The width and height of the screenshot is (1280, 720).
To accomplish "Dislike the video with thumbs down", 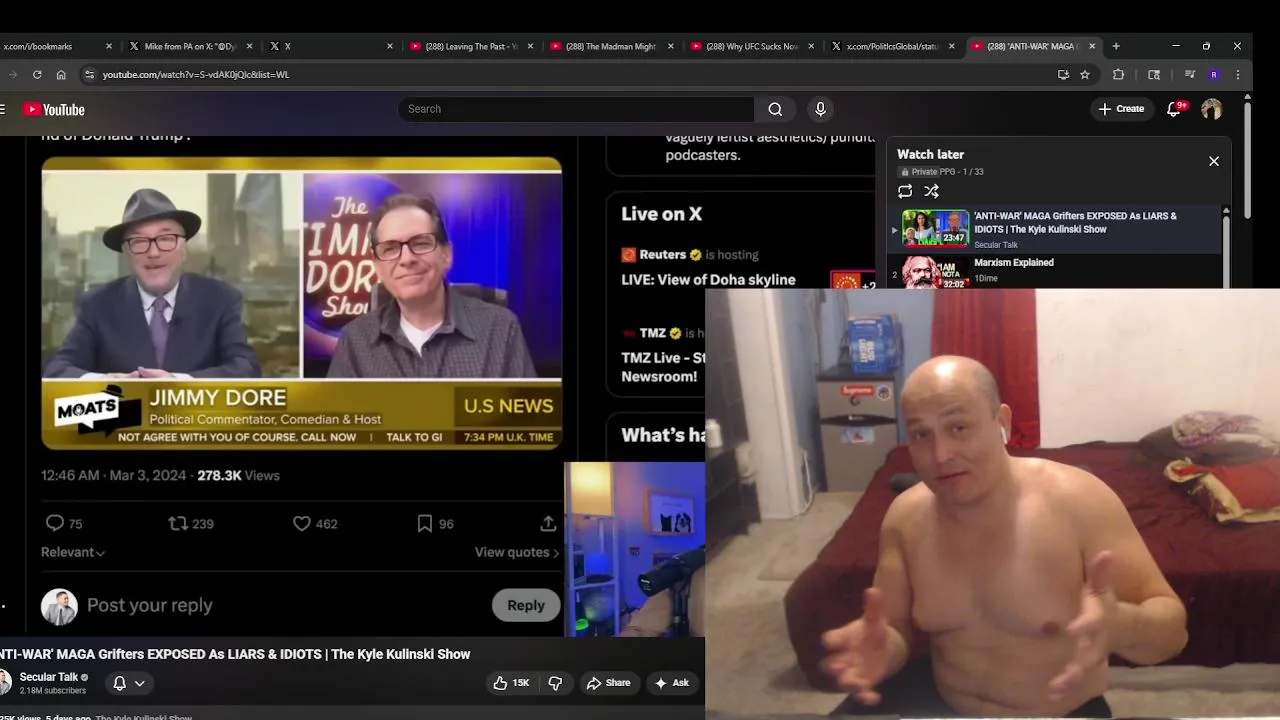I will coord(555,683).
